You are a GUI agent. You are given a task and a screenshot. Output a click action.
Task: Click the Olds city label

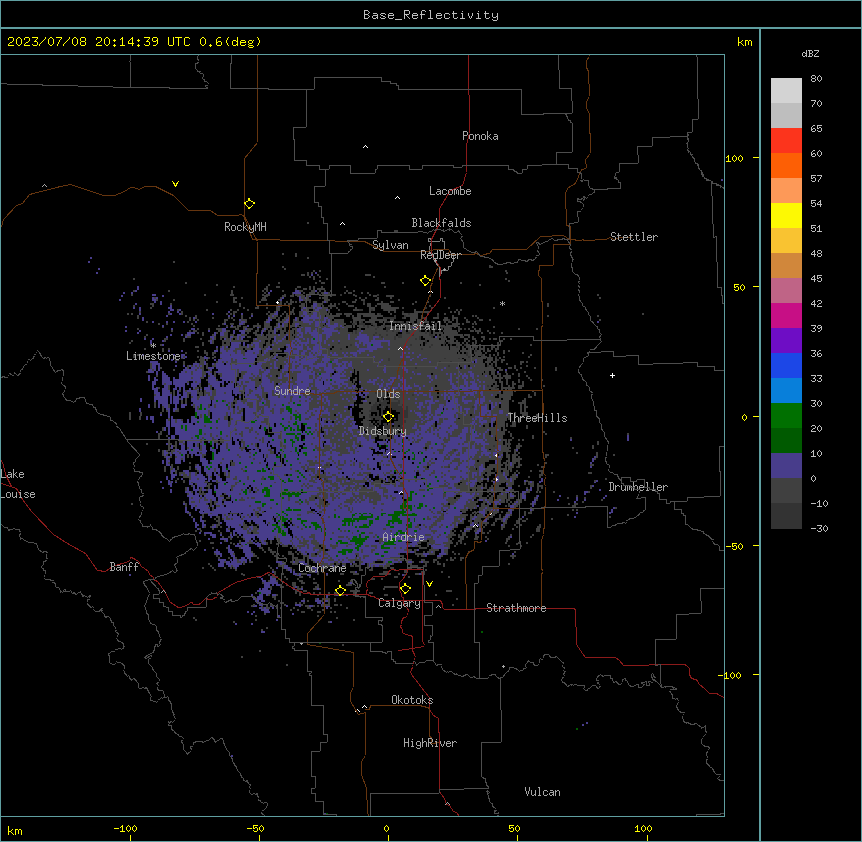coord(388,394)
